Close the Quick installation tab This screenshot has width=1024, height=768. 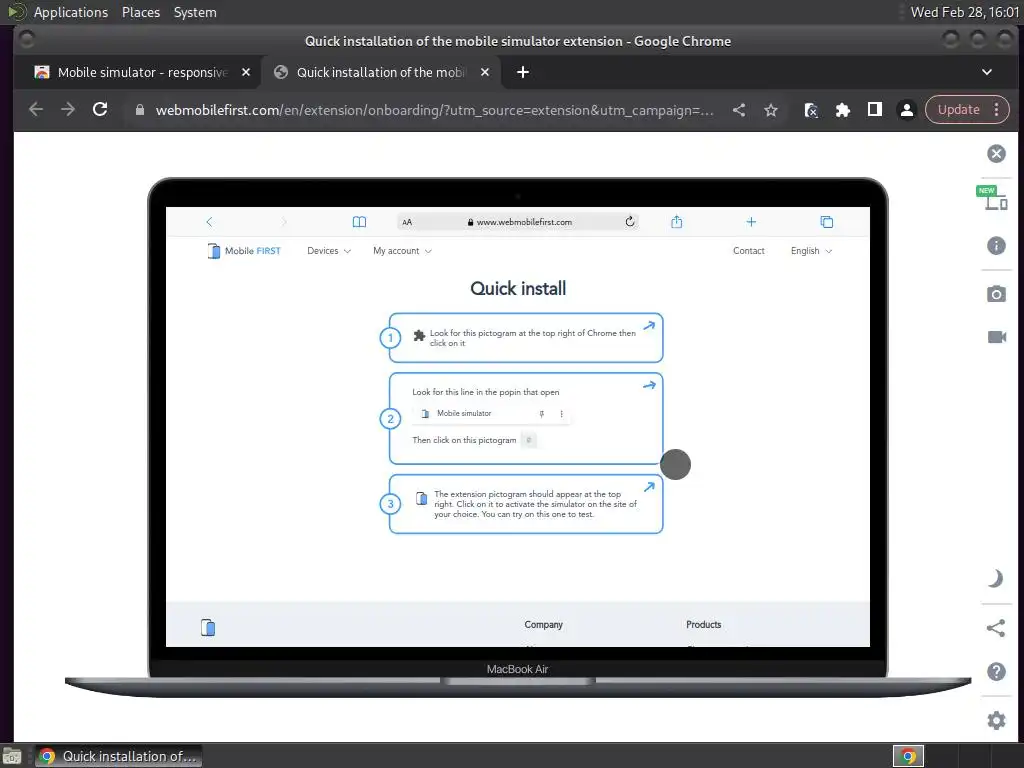click(485, 72)
